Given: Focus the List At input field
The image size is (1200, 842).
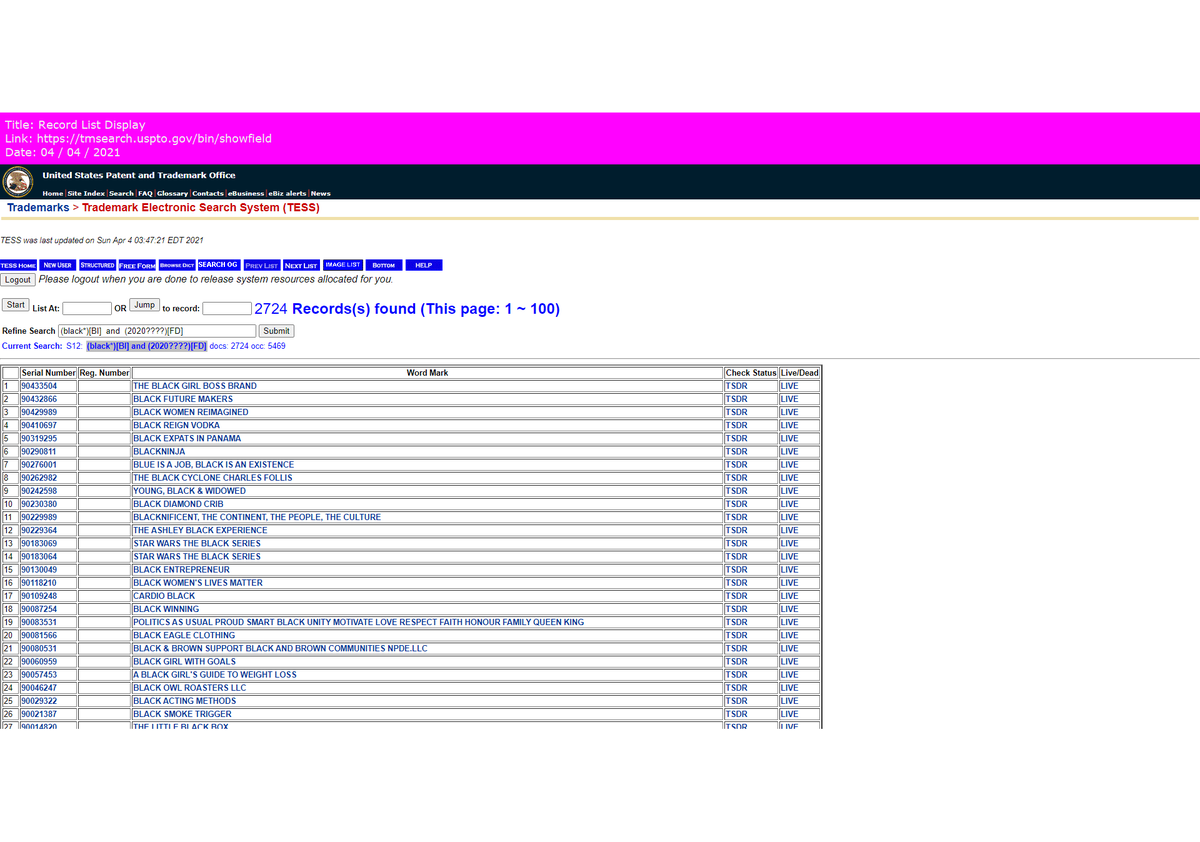Looking at the screenshot, I should click(x=87, y=309).
